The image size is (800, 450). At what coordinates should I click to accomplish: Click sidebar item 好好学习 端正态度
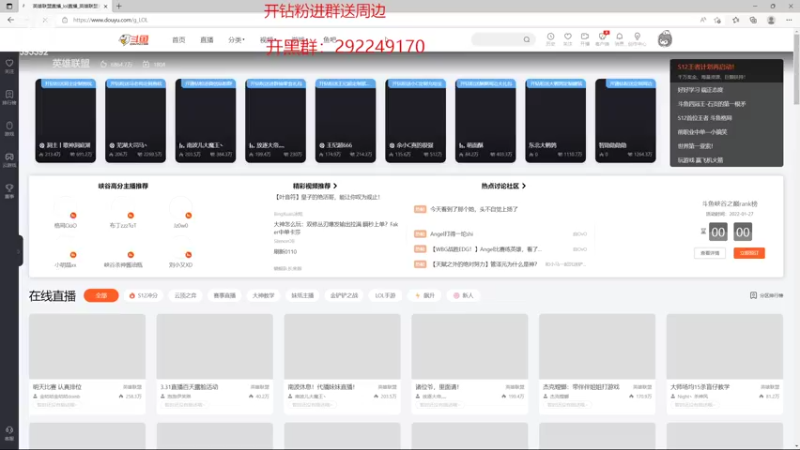[700, 90]
